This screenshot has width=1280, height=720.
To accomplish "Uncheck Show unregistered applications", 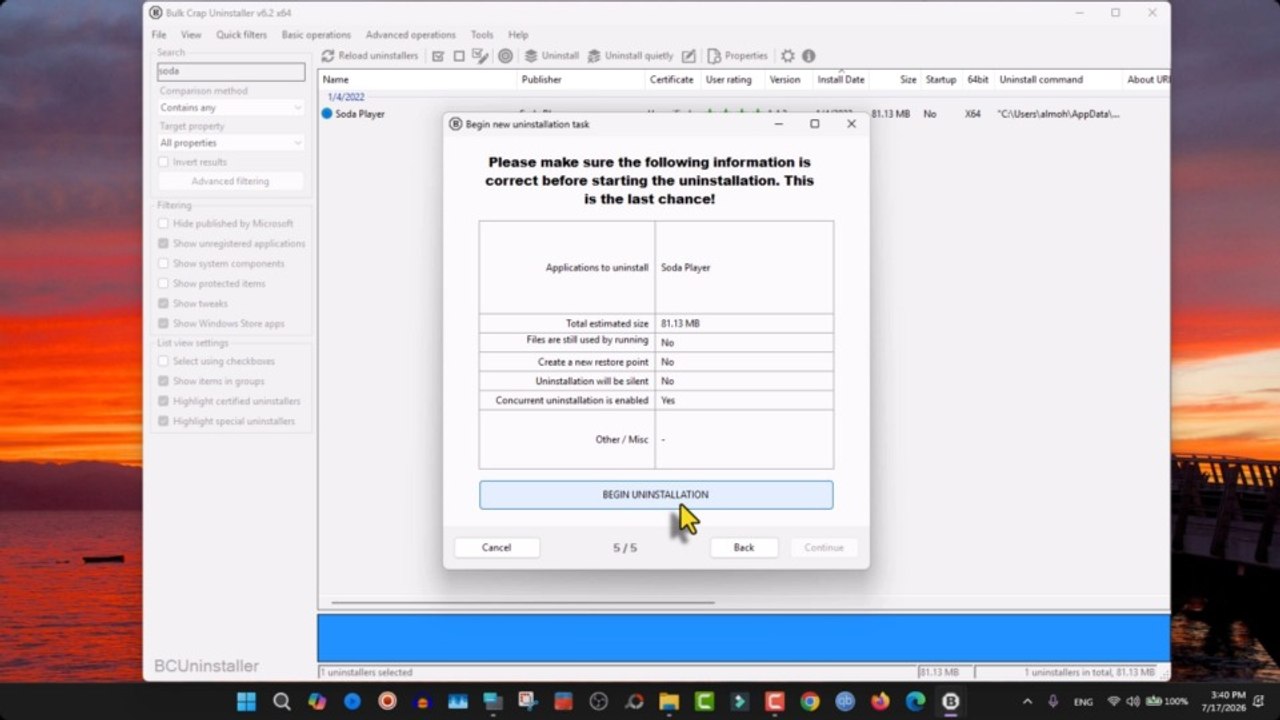I will tap(164, 244).
